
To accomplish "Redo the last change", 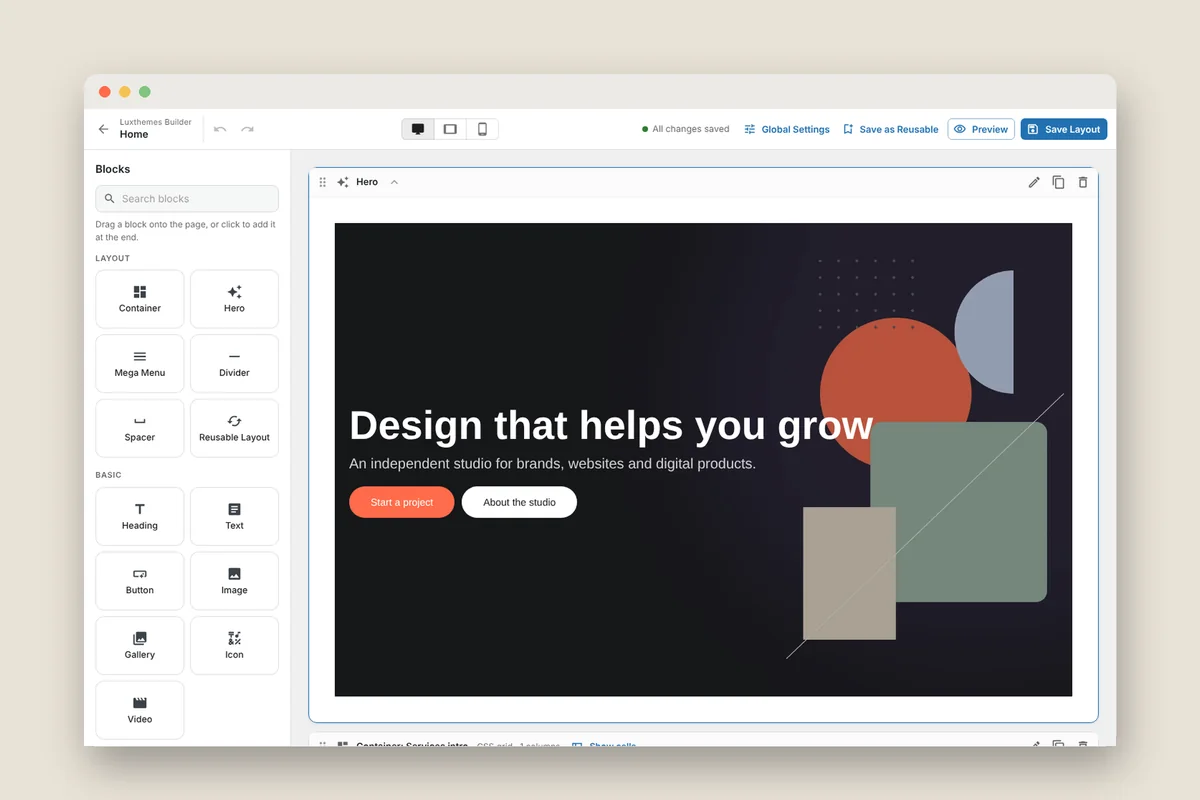I will tap(247, 129).
